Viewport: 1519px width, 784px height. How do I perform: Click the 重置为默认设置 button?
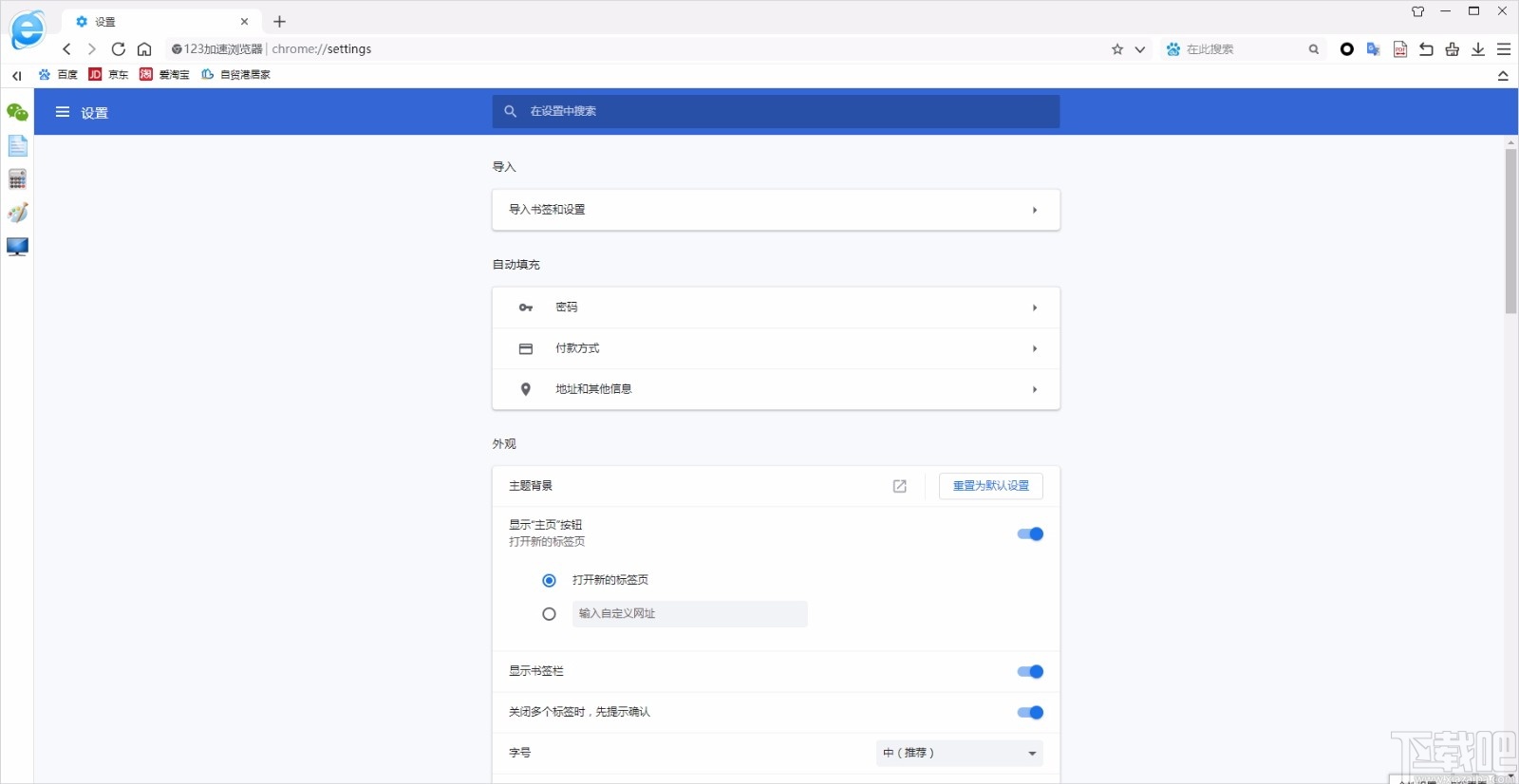coord(991,486)
